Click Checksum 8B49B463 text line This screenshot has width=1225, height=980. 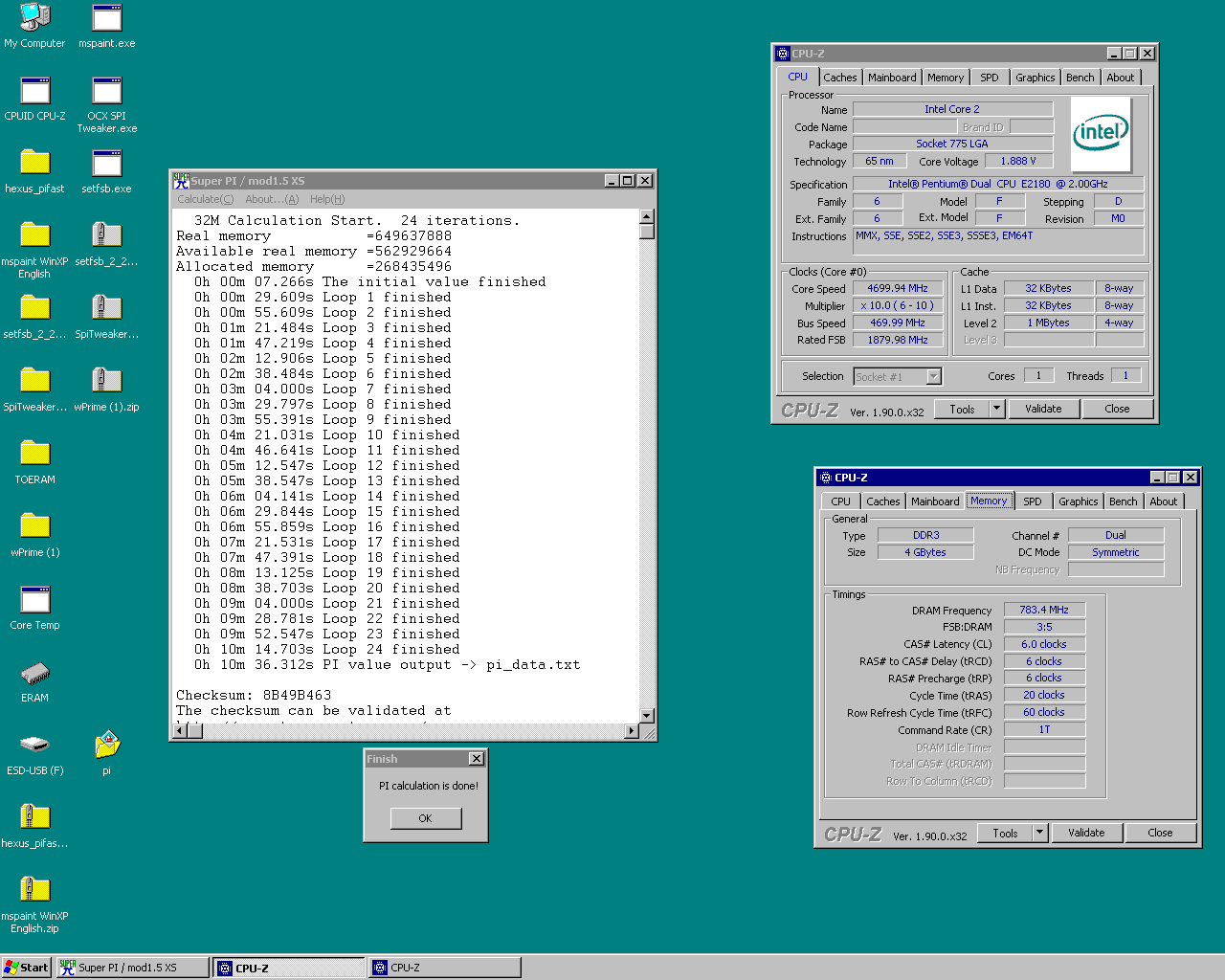[x=254, y=696]
